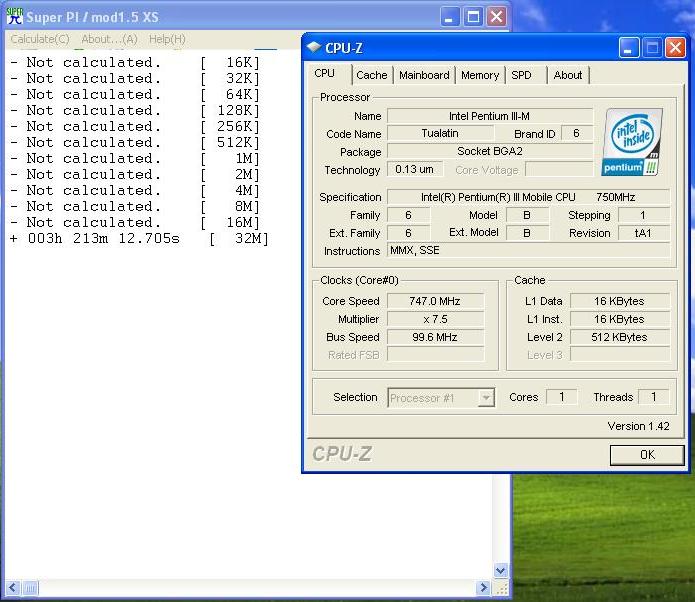Viewport: 695px width, 602px height.
Task: Click the Level 2 cache value 512 KBytes
Action: pos(619,337)
